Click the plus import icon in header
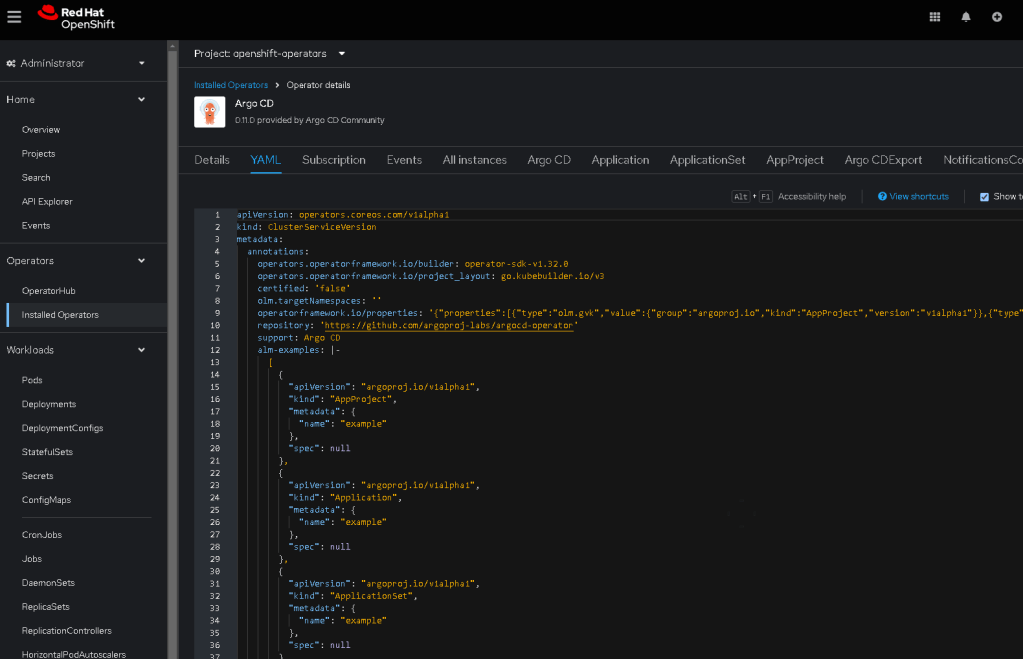This screenshot has width=1023, height=659. (996, 17)
